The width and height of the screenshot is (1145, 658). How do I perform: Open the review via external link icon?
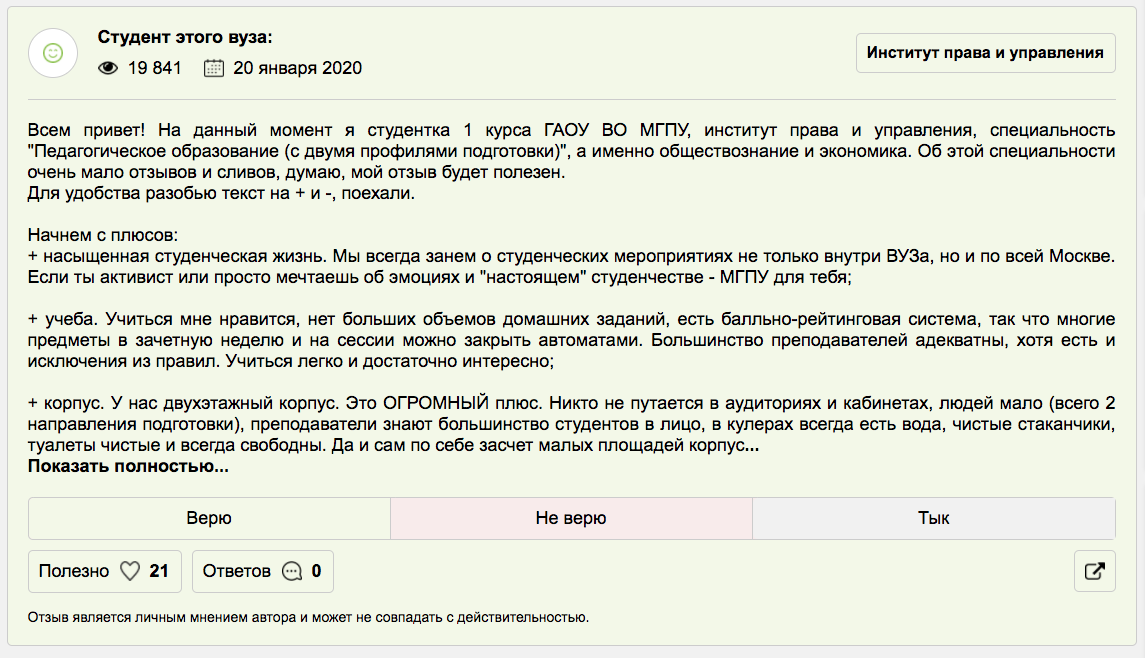tap(1094, 572)
